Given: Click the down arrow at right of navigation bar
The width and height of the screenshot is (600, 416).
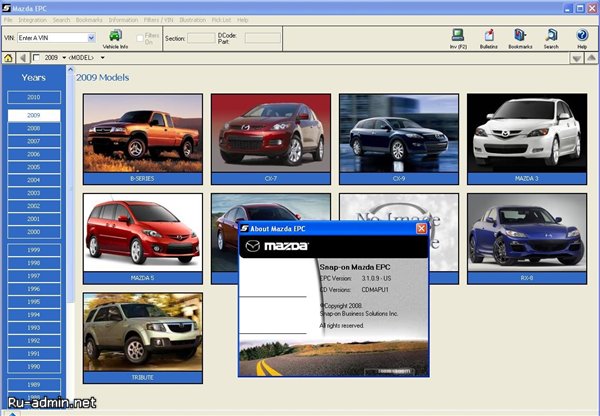Looking at the screenshot, I should pos(576,58).
